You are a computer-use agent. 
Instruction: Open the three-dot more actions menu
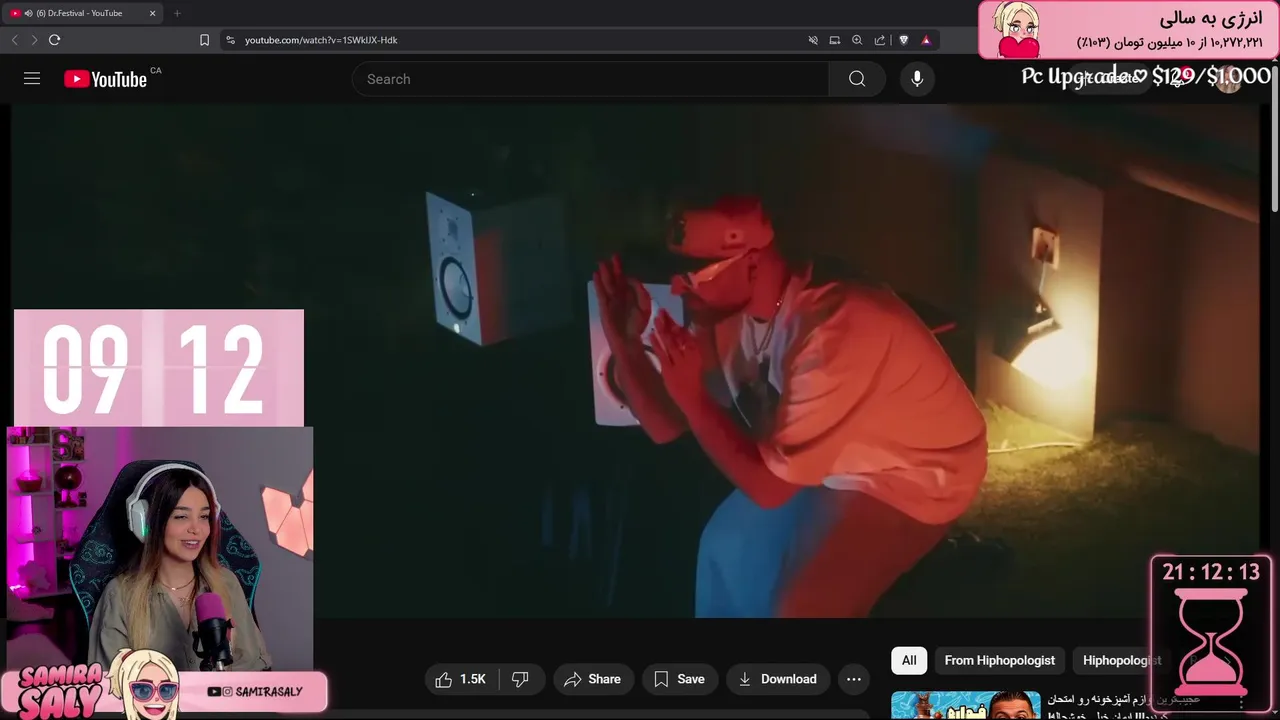[x=853, y=679]
